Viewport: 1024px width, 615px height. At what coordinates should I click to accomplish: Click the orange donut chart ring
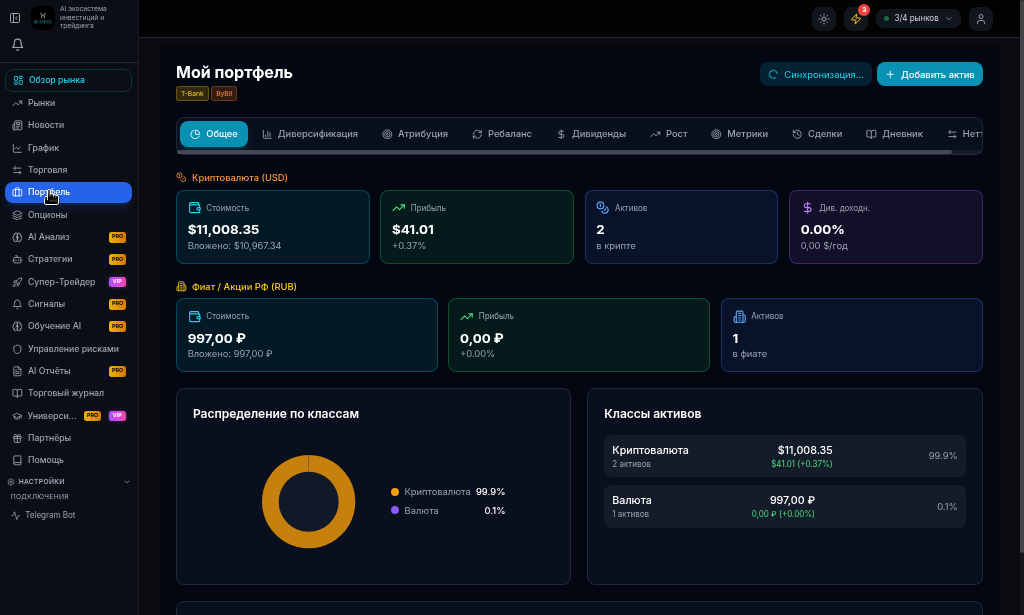[270, 501]
